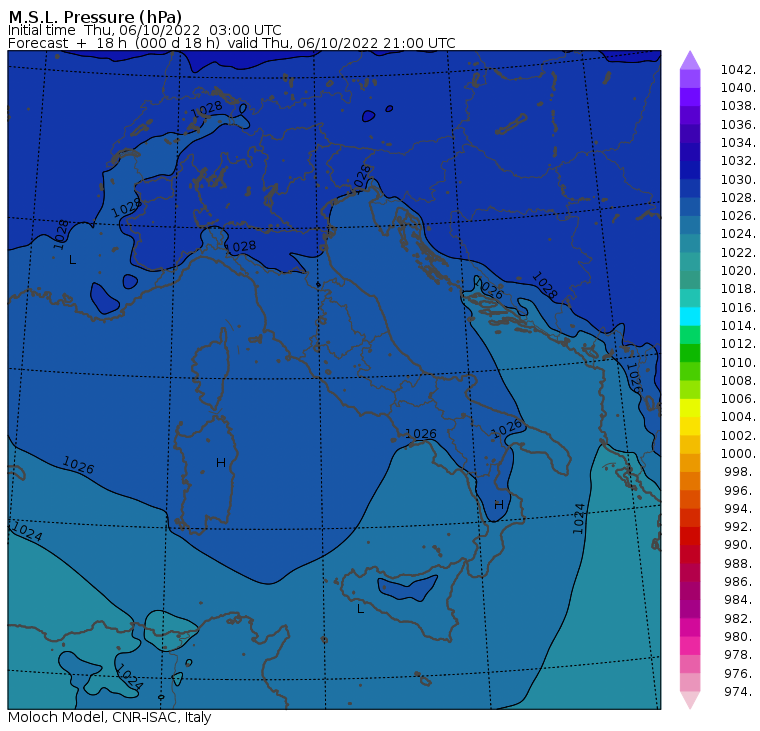Select the H marker over Calabria
This screenshot has height=731, width=760.
pyautogui.click(x=499, y=505)
